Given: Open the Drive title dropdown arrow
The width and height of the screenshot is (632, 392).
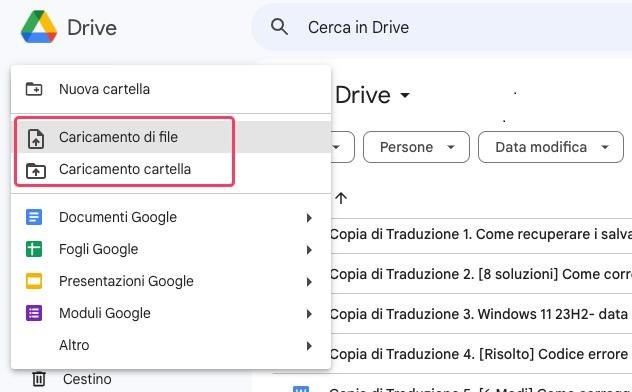Looking at the screenshot, I should [x=405, y=95].
